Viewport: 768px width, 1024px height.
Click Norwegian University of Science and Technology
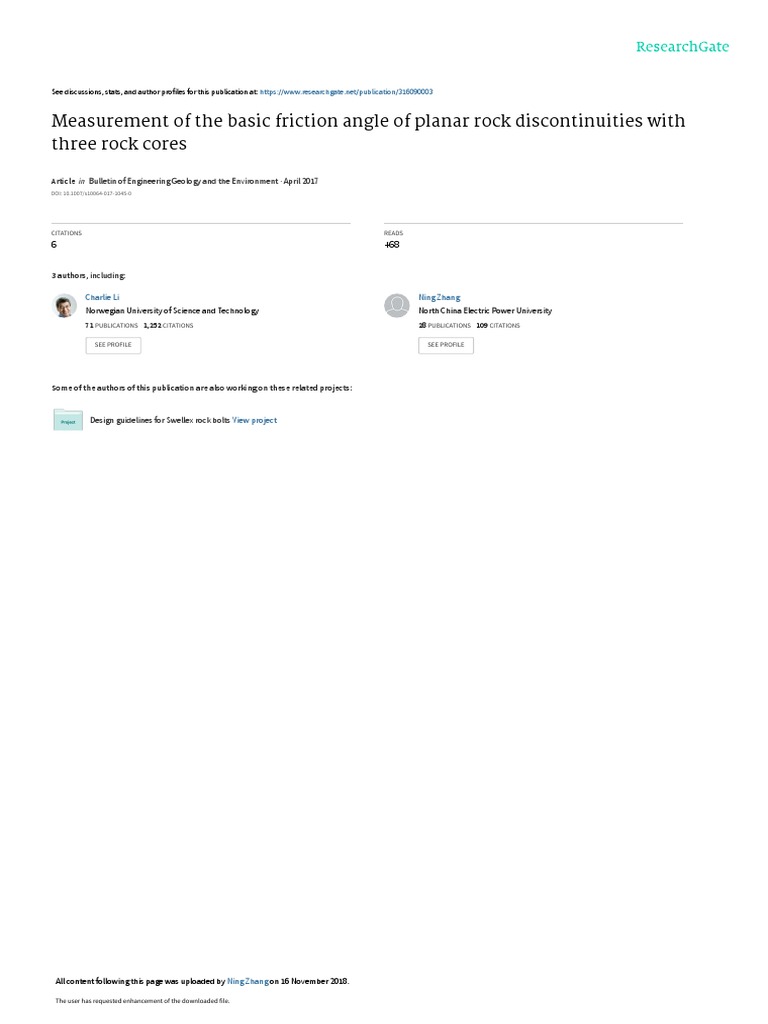pos(172,311)
